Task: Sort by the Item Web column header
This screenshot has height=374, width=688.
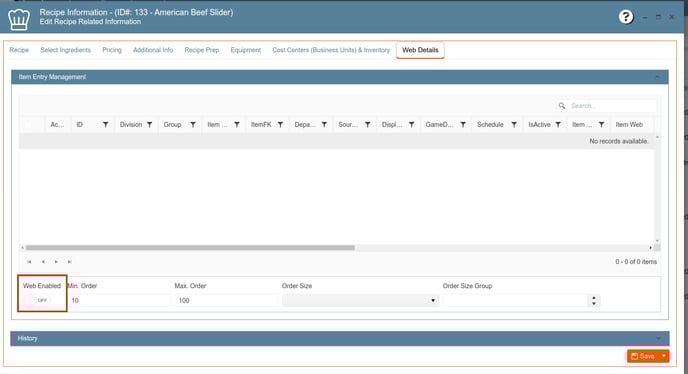Action: tap(629, 125)
